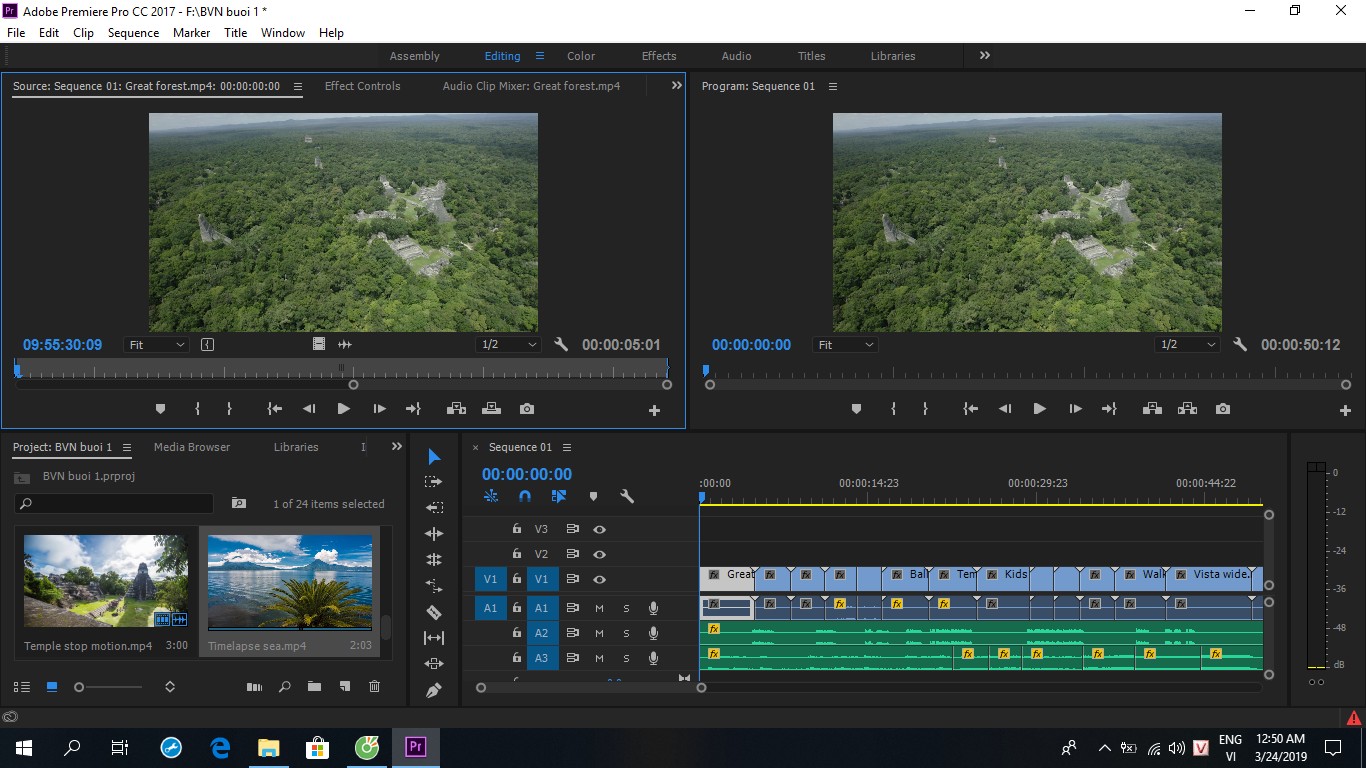Open Source monitor Fit zoom dropdown
This screenshot has height=768, width=1366.
pos(157,344)
